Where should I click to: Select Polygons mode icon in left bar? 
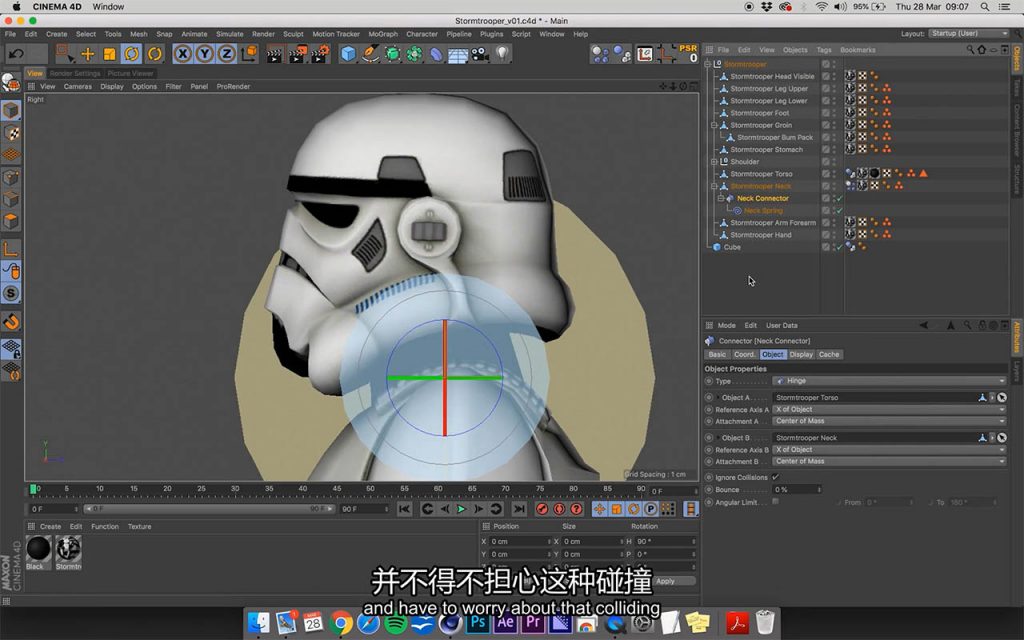coord(11,221)
